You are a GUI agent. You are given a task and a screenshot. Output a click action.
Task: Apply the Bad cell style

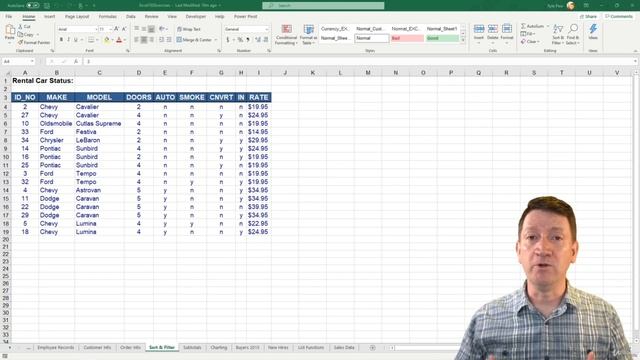click(407, 38)
